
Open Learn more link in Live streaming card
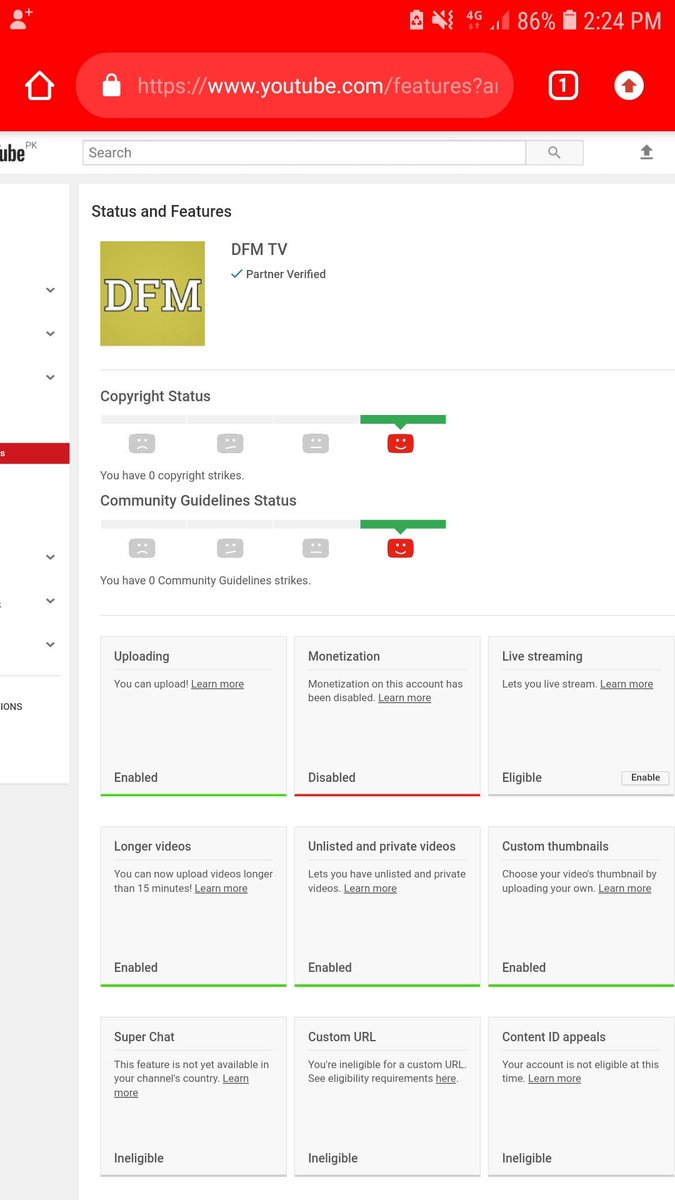[x=626, y=684]
